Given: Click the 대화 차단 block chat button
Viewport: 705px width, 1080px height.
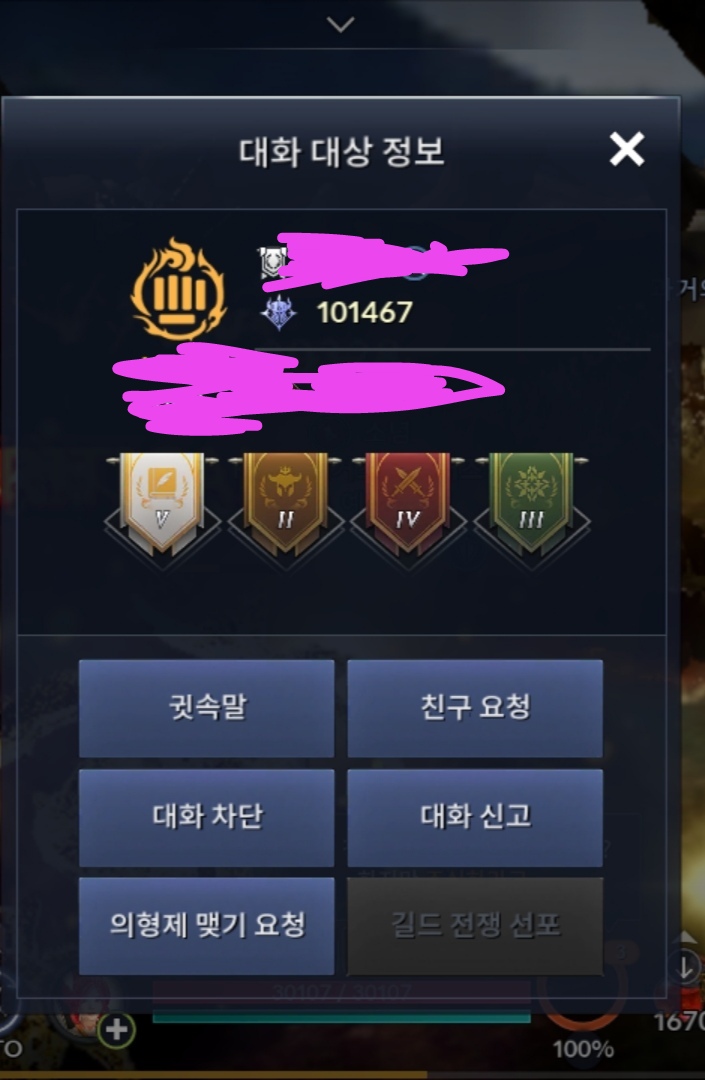Looking at the screenshot, I should [x=207, y=818].
